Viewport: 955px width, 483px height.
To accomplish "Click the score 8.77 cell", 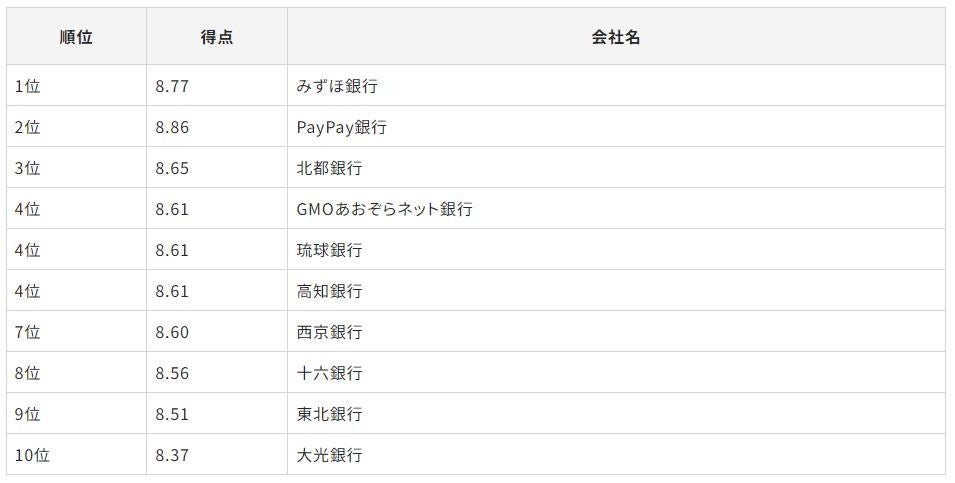I will click(172, 86).
